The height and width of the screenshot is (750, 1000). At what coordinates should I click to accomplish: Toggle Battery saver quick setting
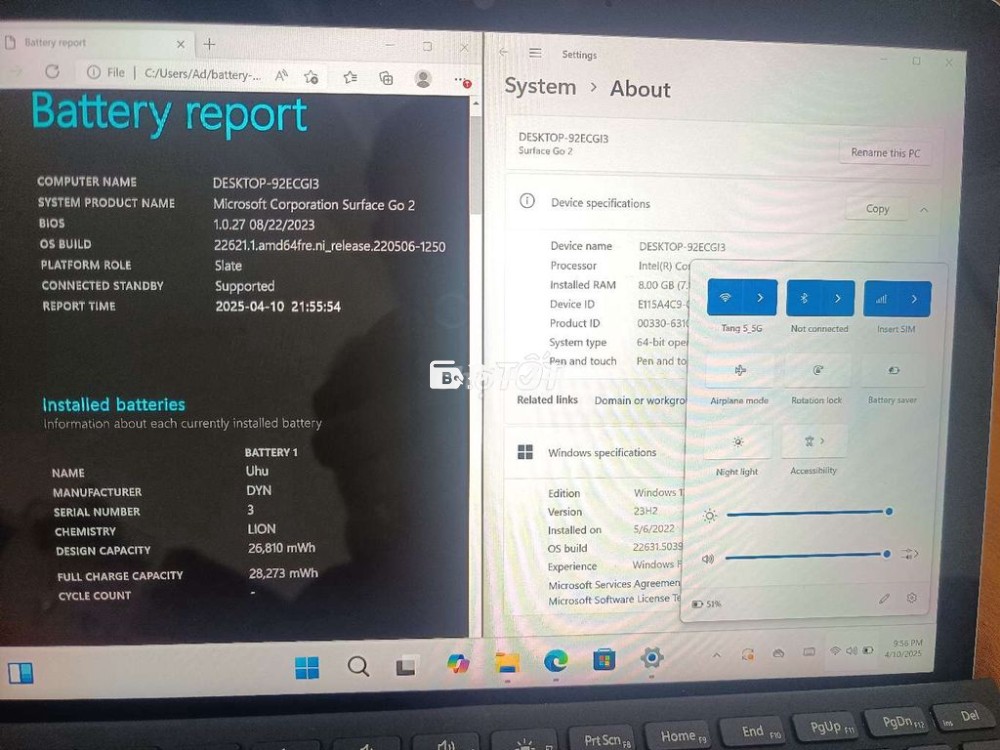tap(893, 371)
